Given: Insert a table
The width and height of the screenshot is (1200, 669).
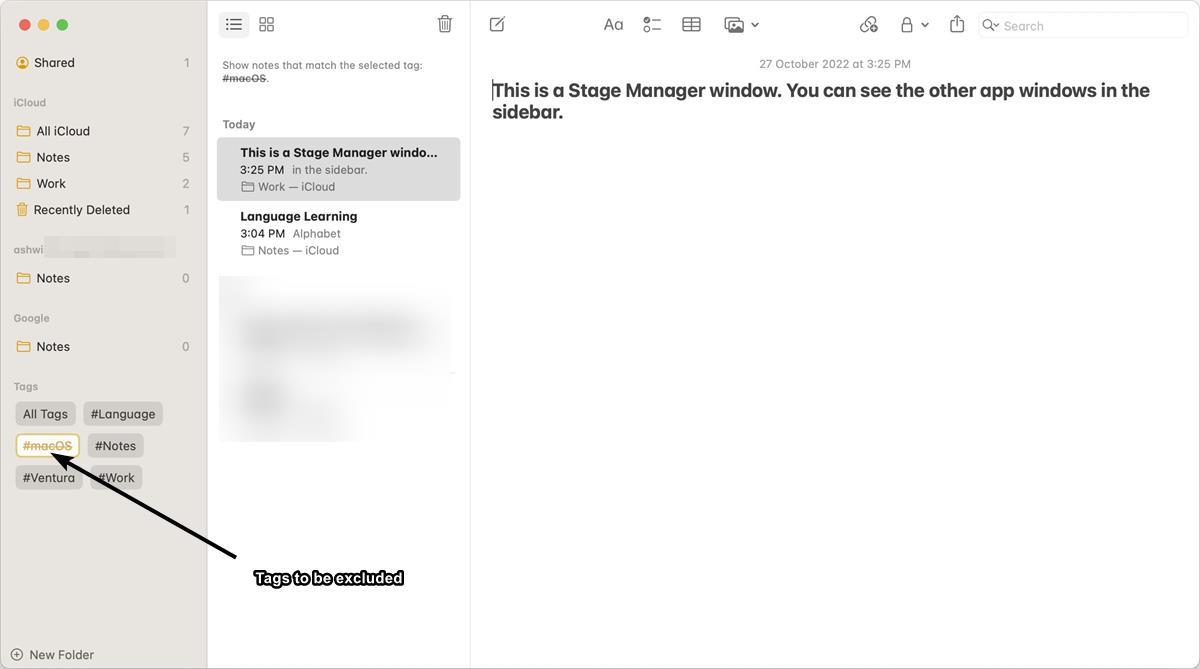Looking at the screenshot, I should [x=691, y=23].
